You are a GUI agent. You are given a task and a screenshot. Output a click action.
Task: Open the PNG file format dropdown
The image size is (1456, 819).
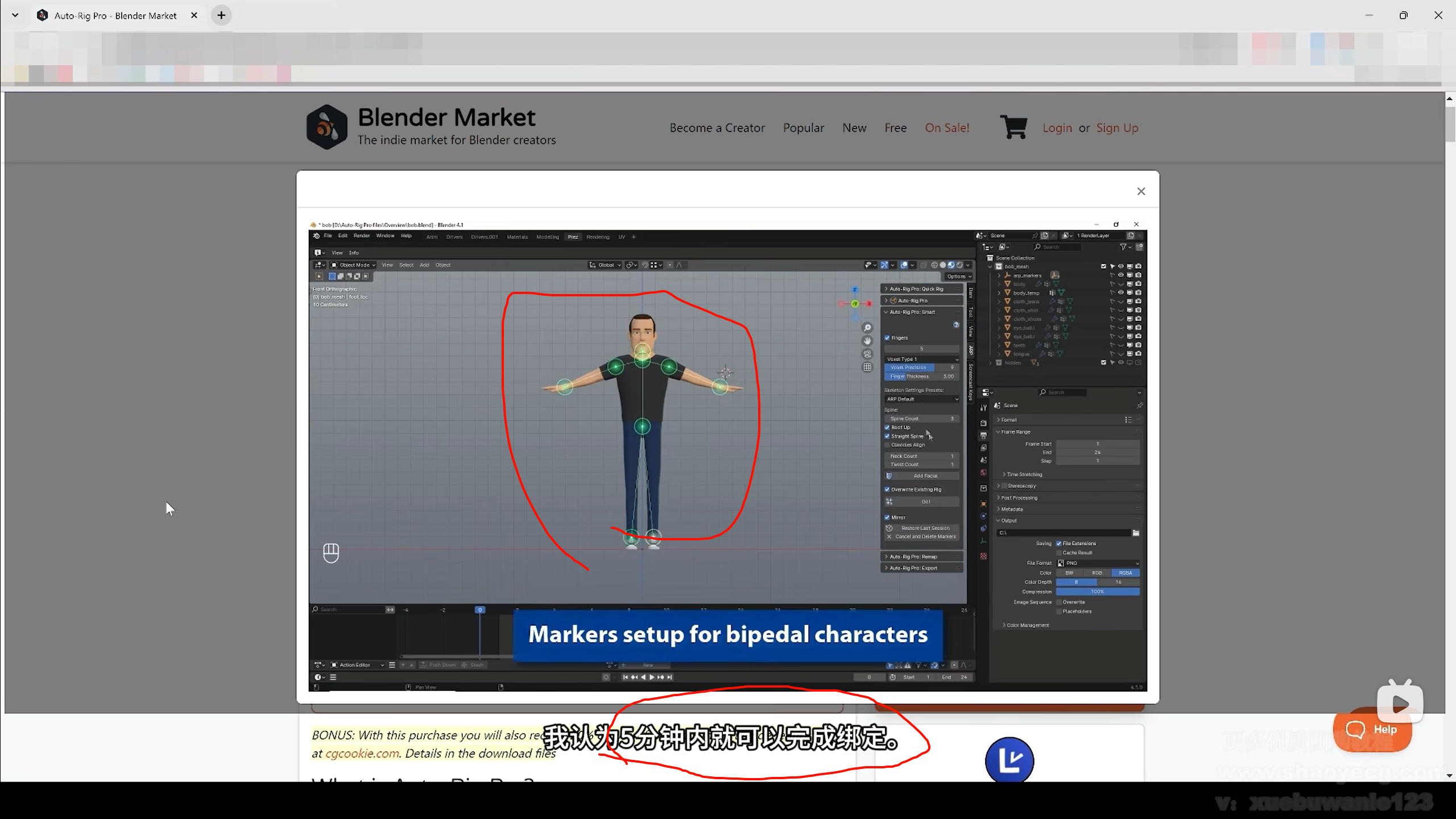pos(1098,563)
